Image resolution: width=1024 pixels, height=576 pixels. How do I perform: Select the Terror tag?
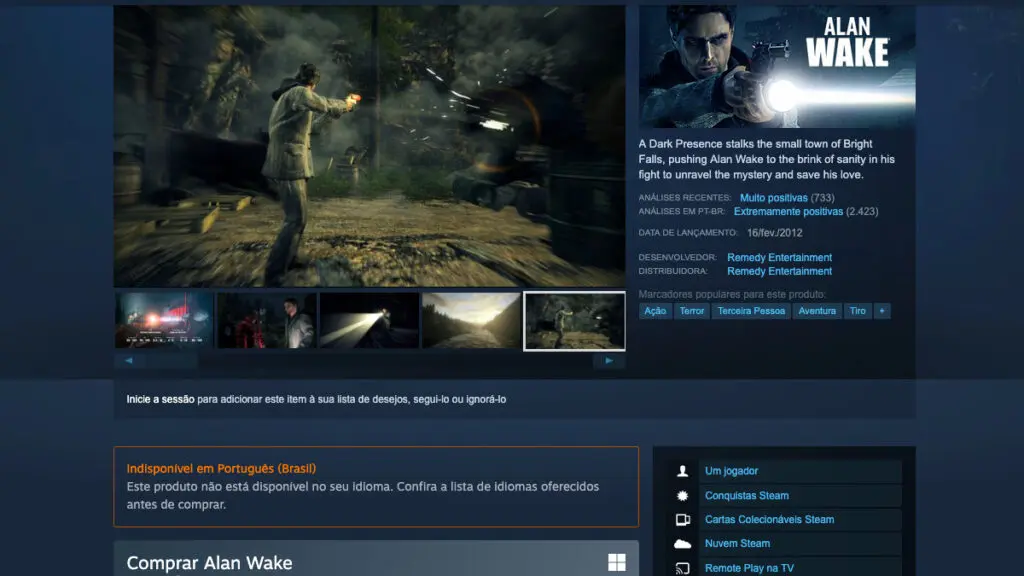click(691, 311)
